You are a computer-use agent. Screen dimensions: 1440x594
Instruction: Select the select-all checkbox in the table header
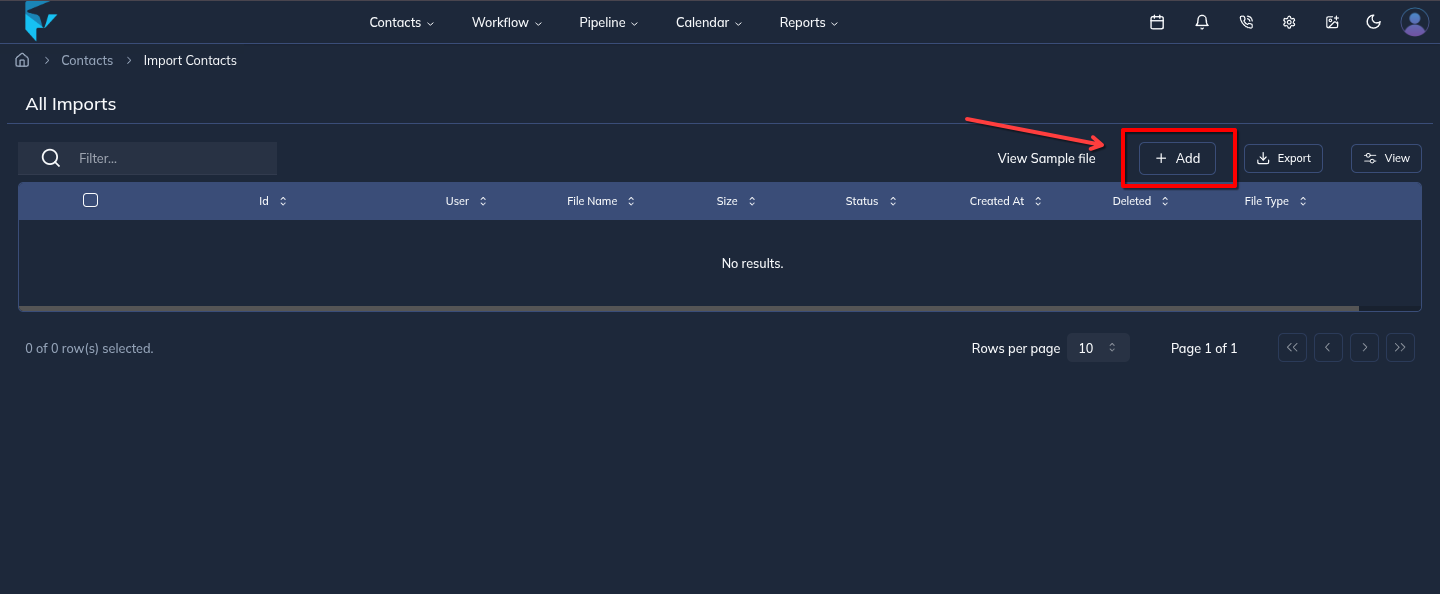coord(90,200)
